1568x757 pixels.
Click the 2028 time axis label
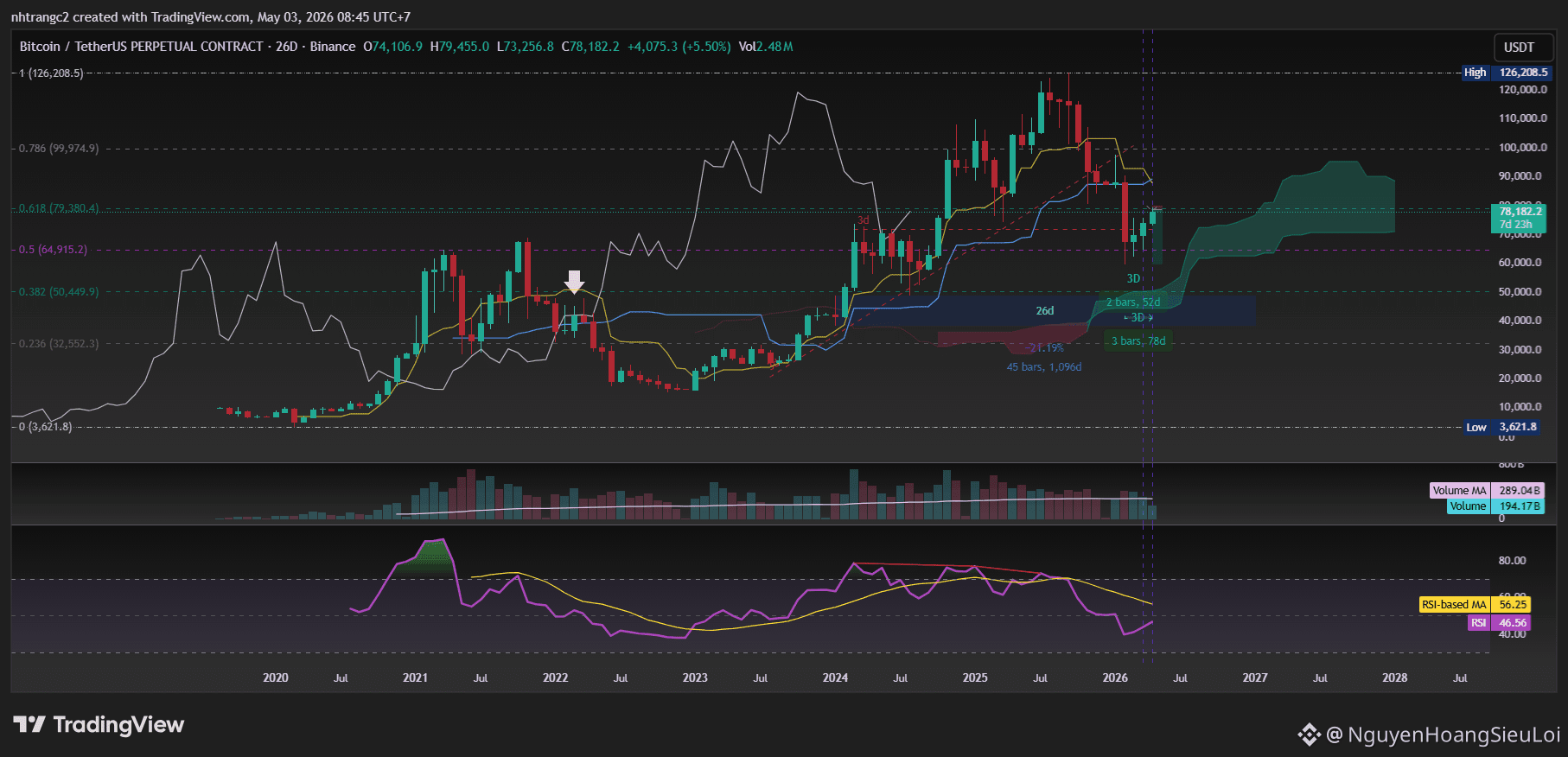coord(1395,677)
